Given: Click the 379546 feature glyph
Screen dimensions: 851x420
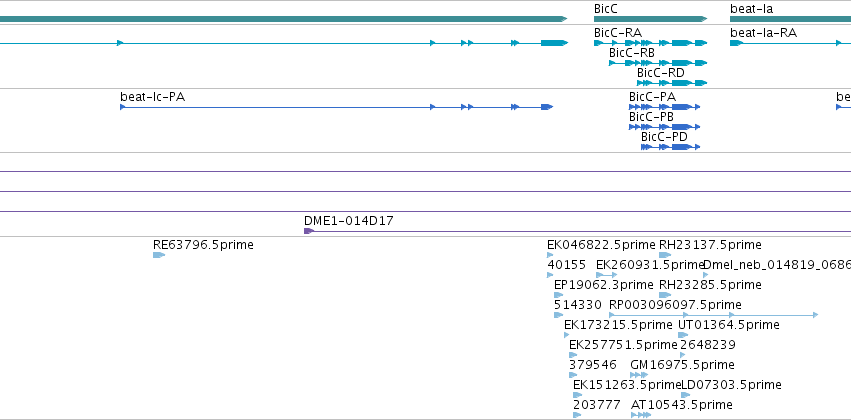Looking at the screenshot, I should point(573,375).
